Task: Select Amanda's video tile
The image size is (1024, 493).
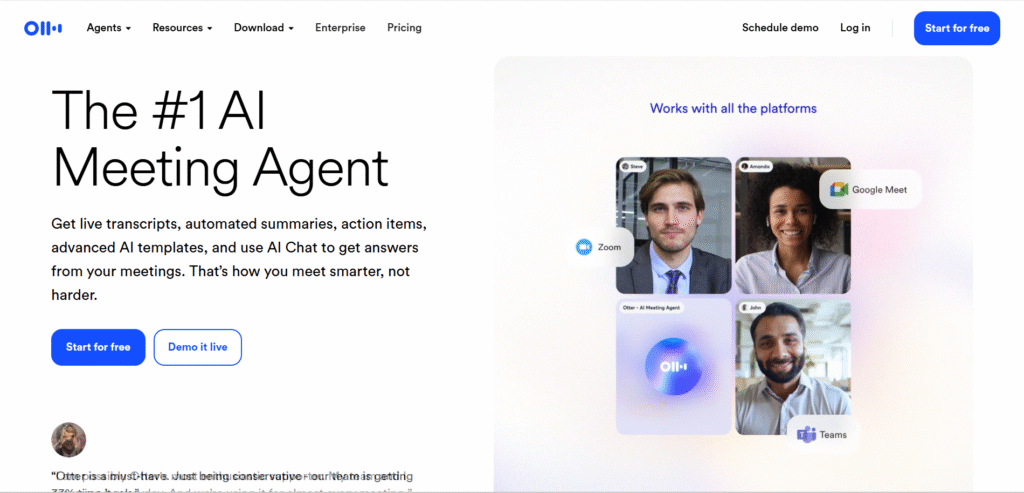Action: point(793,225)
